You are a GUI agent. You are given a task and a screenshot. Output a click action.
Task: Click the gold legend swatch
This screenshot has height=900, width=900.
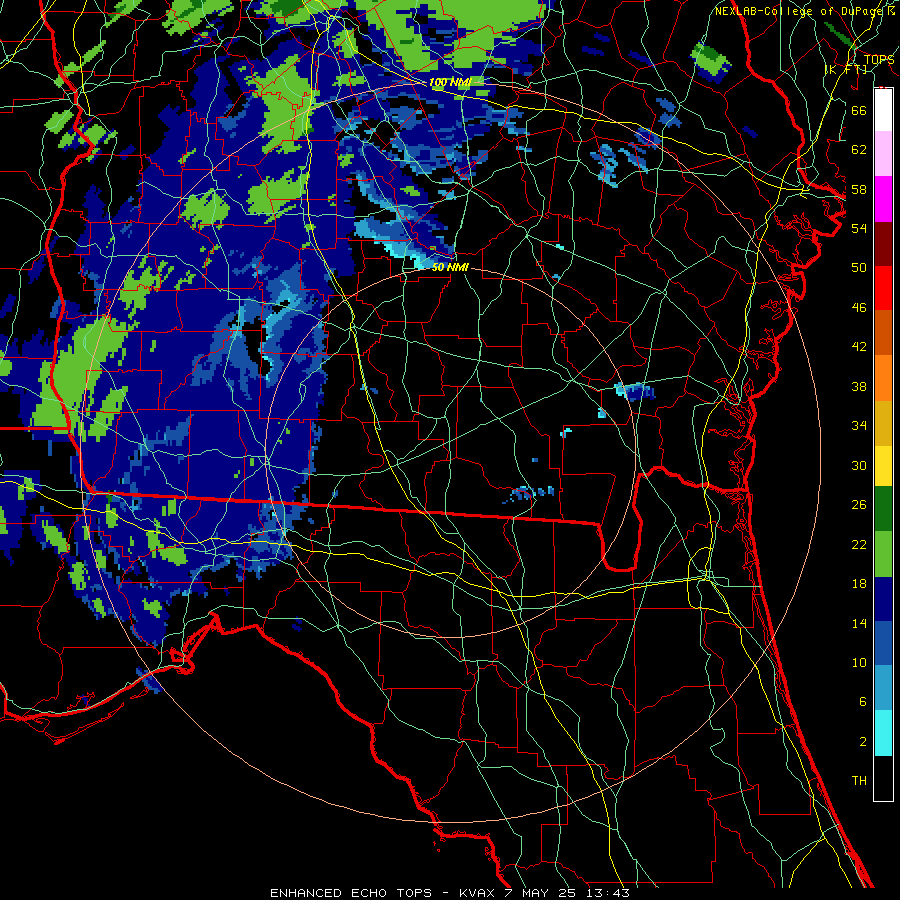883,423
